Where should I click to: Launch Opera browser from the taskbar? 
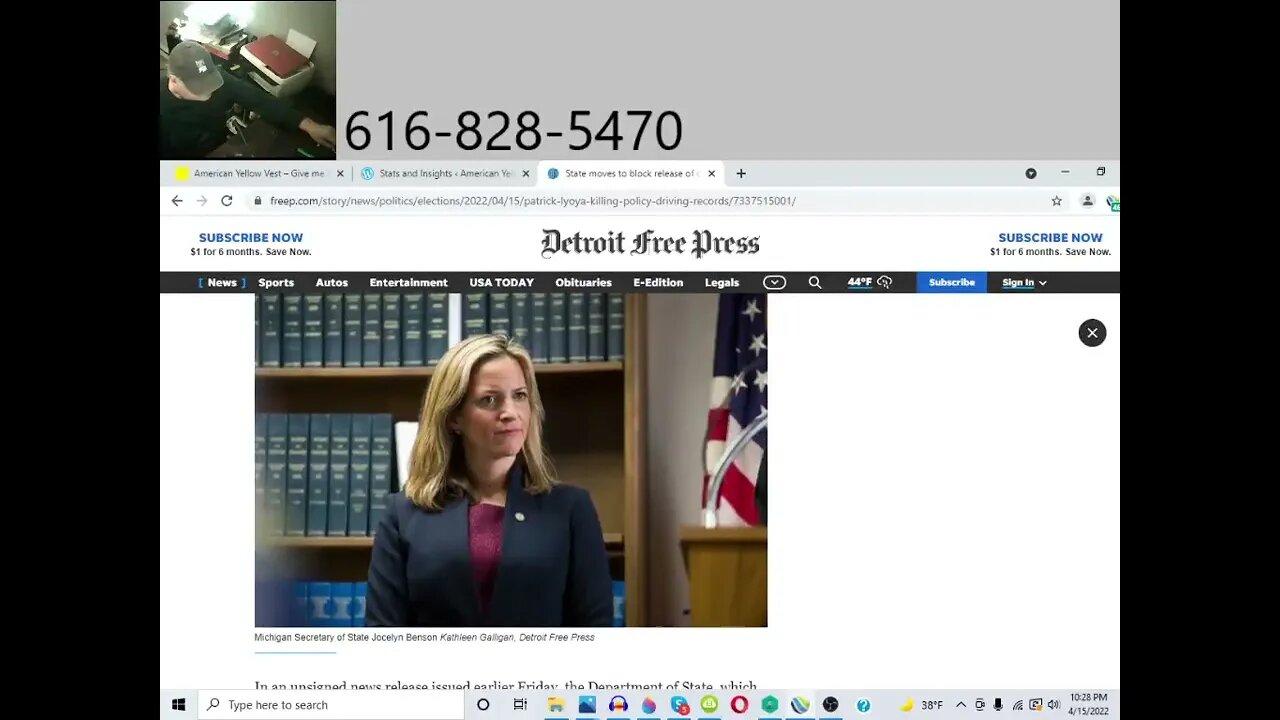[x=739, y=705]
